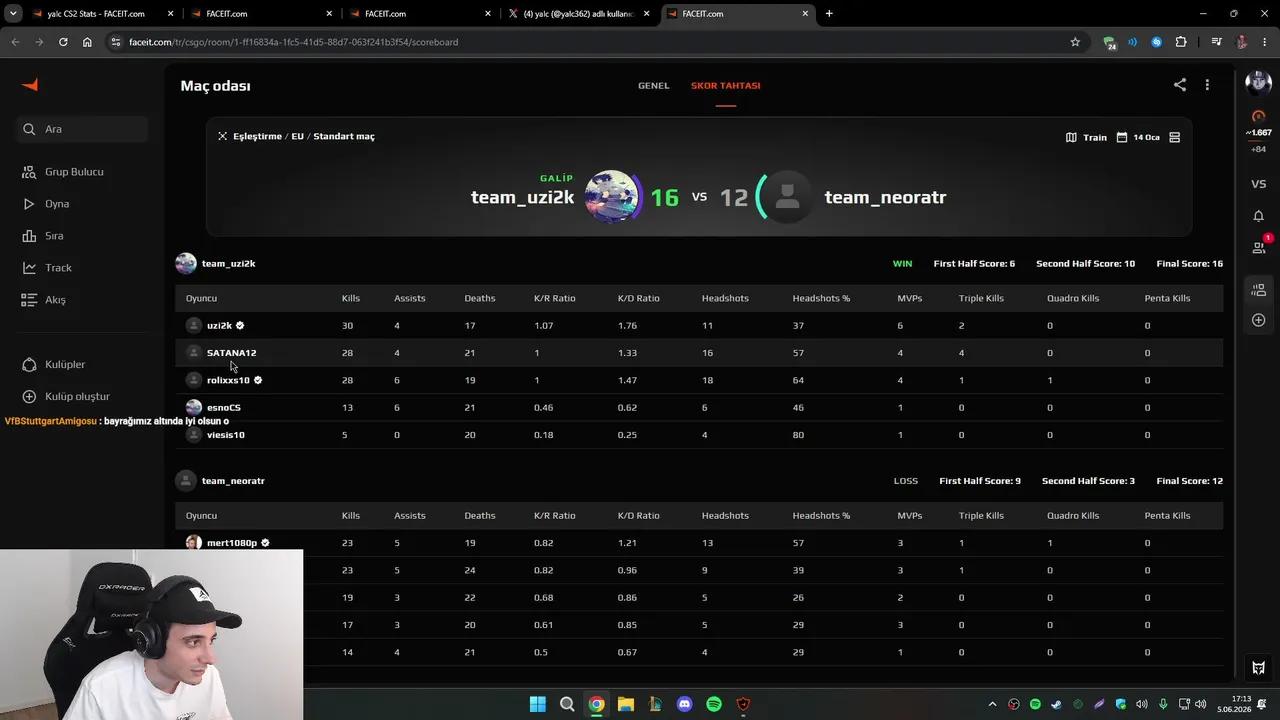Click the Train map icon
The image size is (1280, 720).
click(x=1071, y=137)
